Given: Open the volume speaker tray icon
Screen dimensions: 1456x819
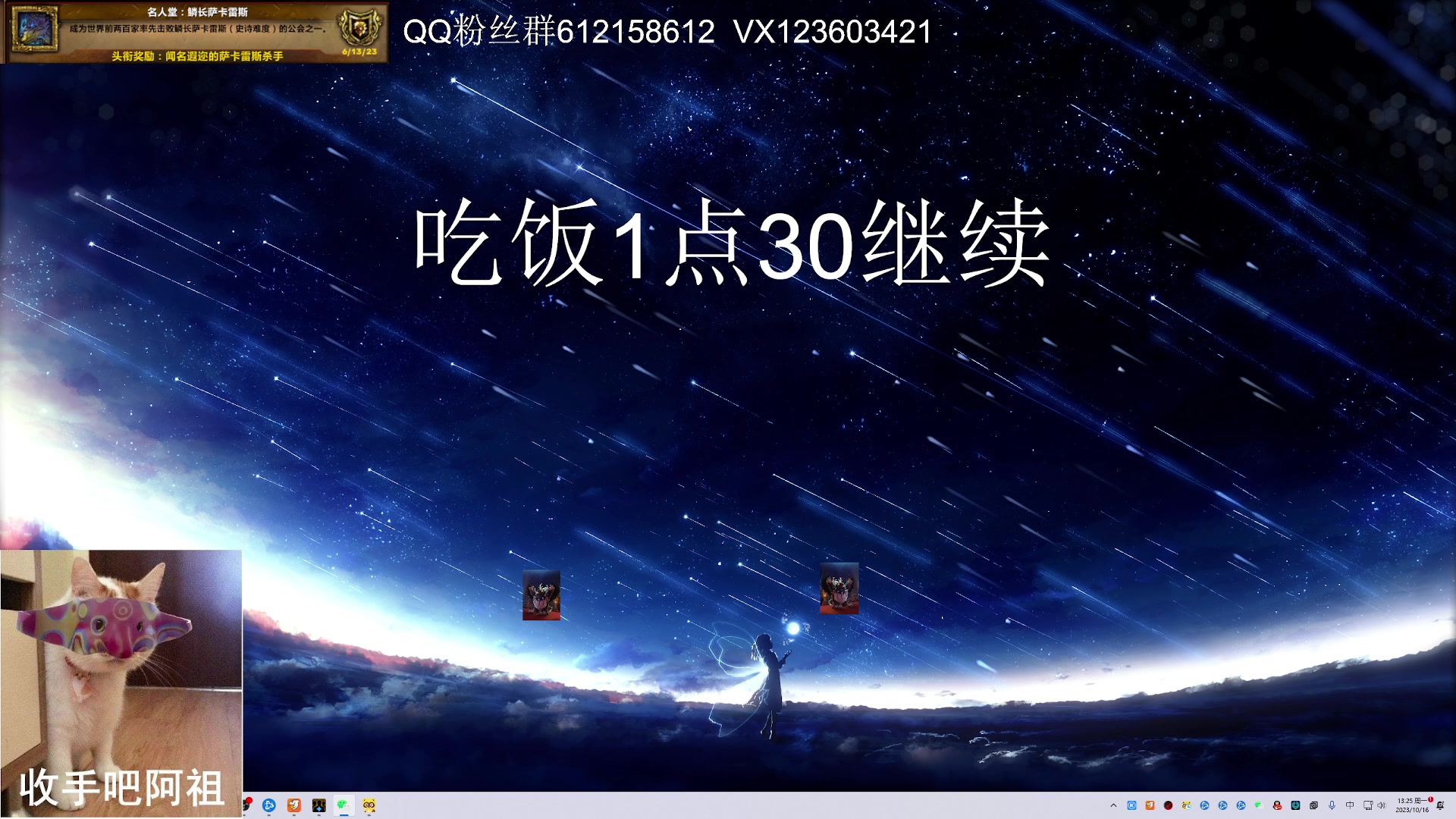Looking at the screenshot, I should tap(1381, 805).
